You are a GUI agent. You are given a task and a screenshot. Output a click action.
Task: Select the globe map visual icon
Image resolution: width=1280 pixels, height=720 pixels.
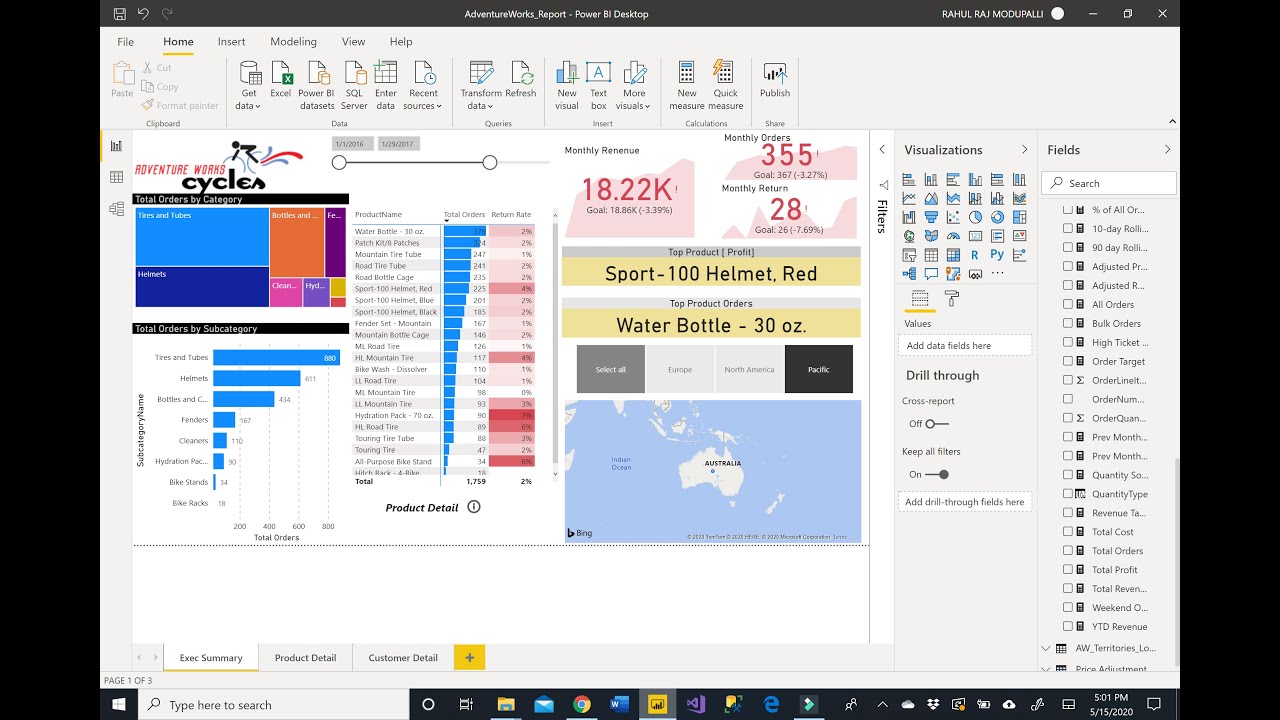pos(909,236)
